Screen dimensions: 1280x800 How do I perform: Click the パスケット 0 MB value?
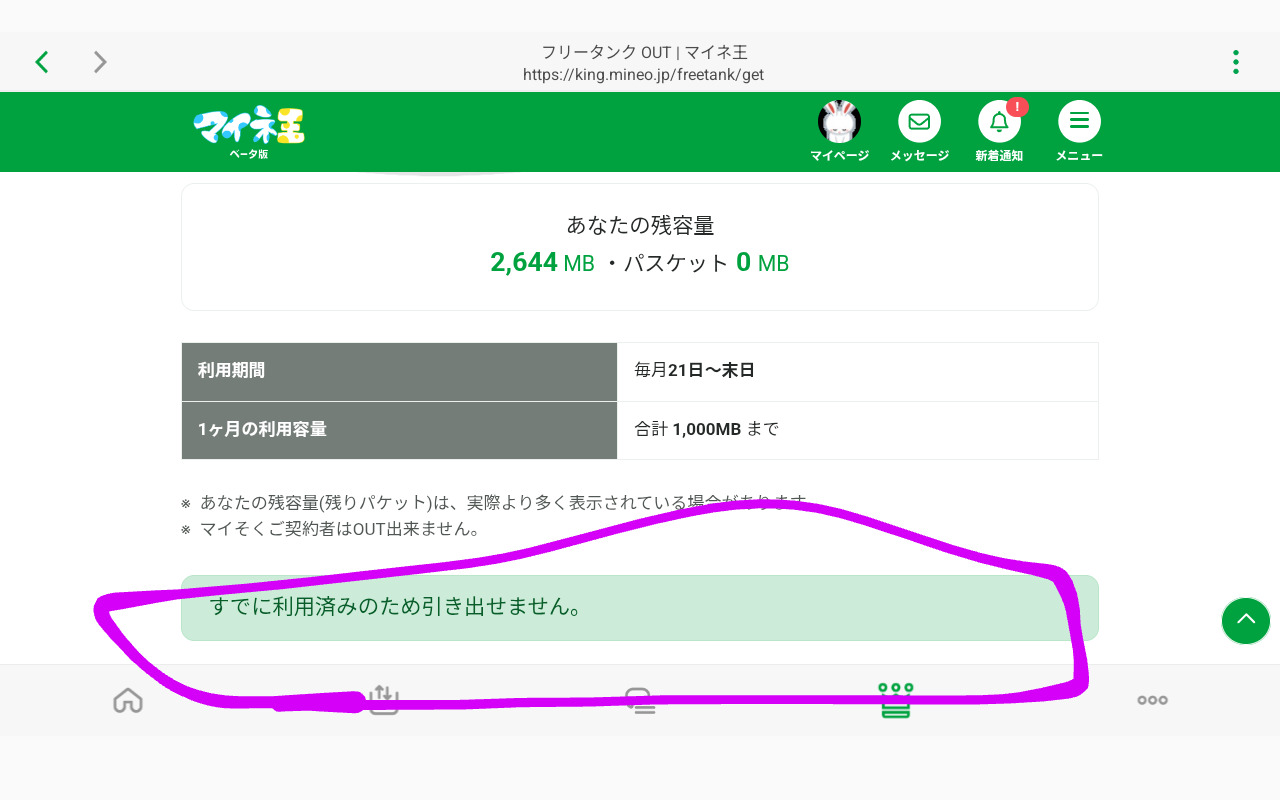(x=706, y=263)
